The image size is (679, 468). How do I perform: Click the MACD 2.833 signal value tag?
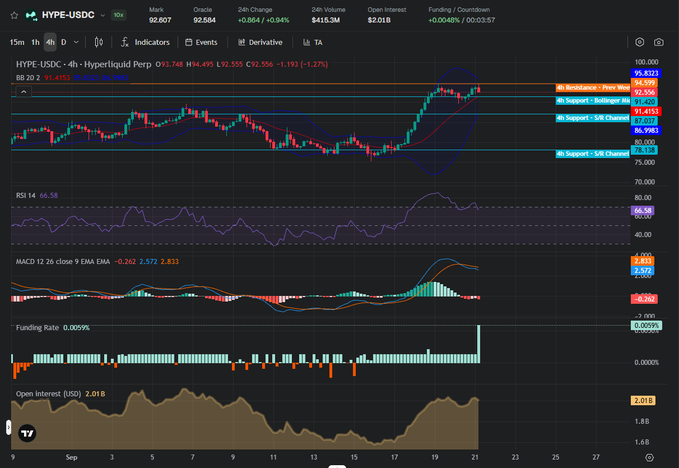pos(643,261)
